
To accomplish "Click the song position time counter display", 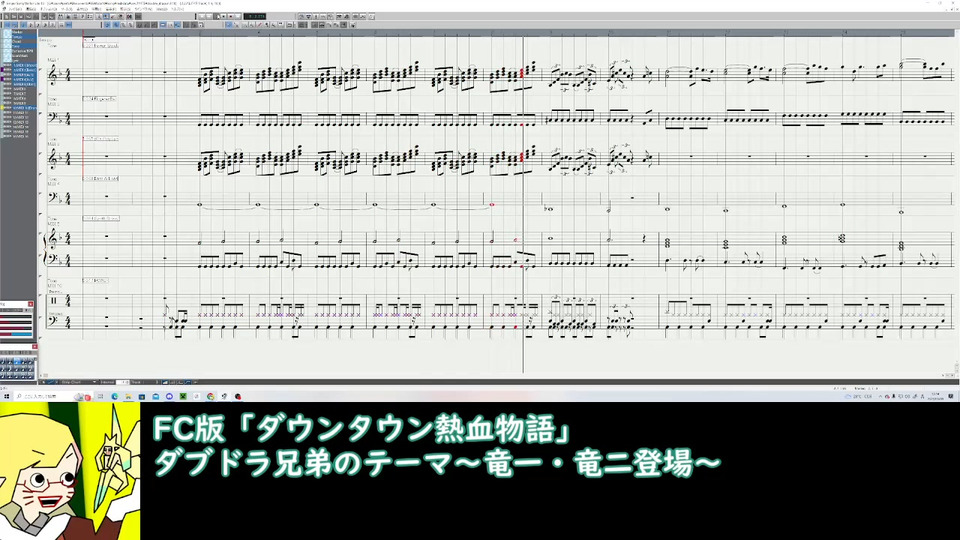I will pyautogui.click(x=255, y=17).
